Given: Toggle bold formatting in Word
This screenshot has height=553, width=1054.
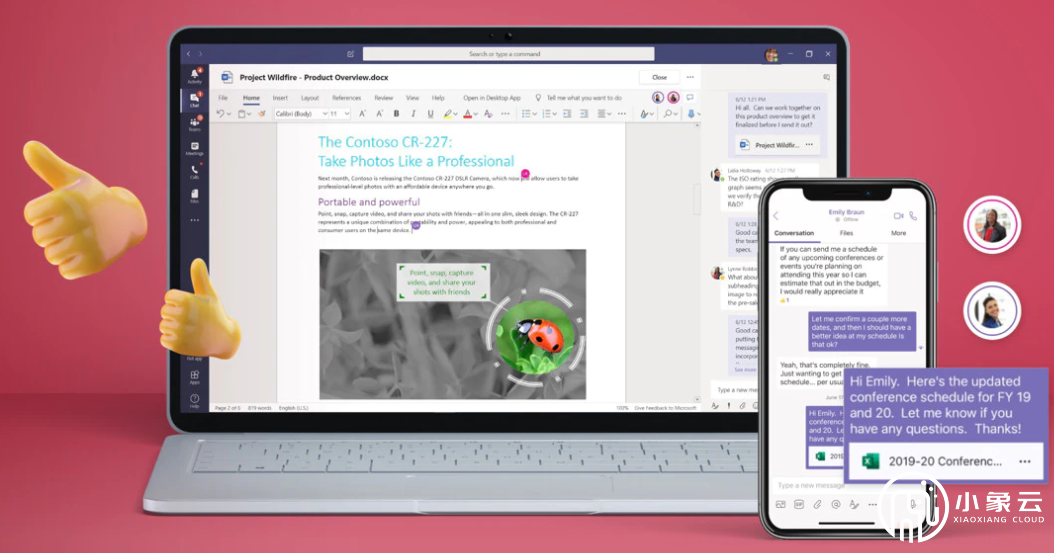Looking at the screenshot, I should 397,114.
